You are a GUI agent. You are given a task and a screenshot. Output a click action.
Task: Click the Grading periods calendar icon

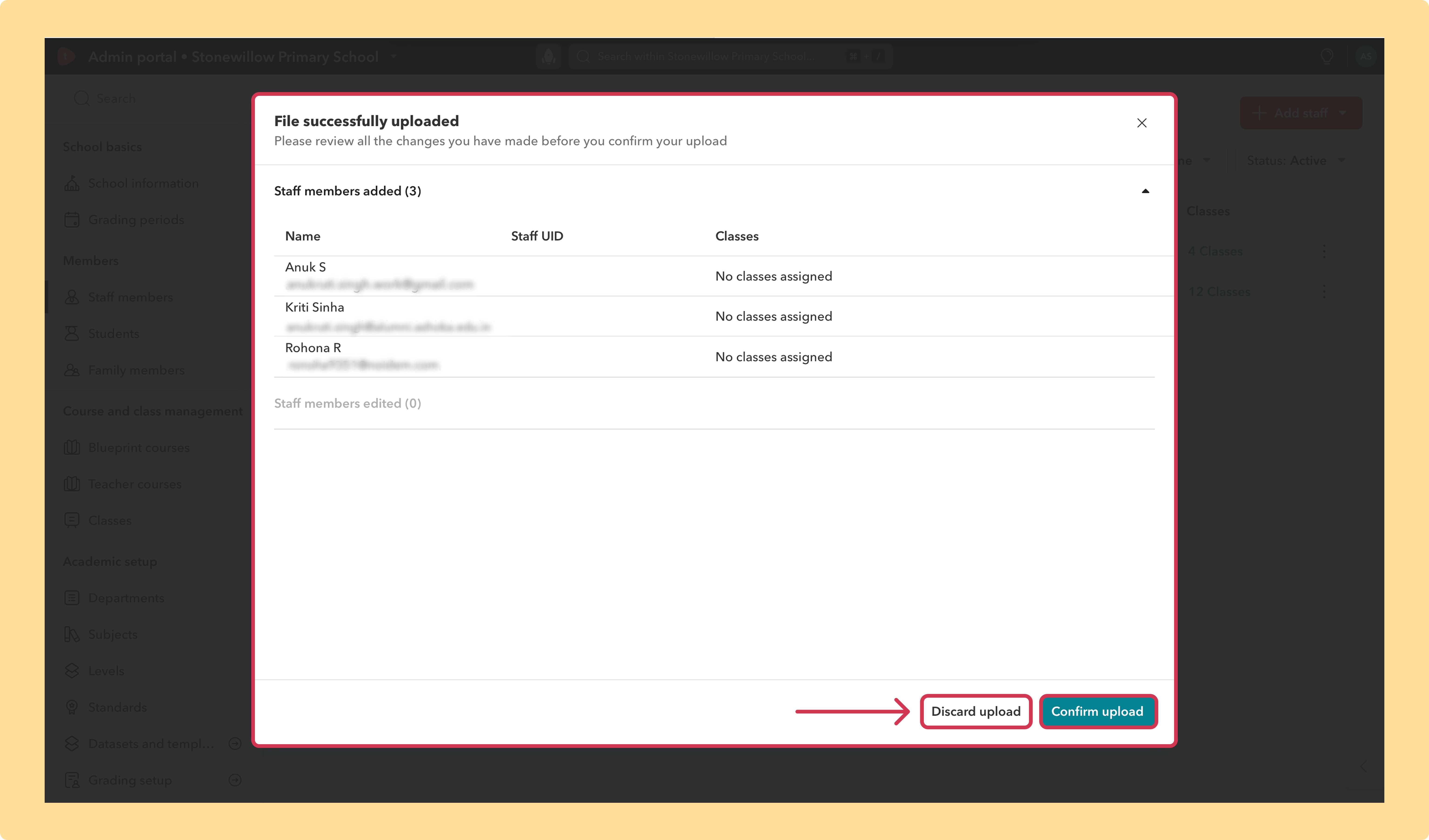click(72, 220)
